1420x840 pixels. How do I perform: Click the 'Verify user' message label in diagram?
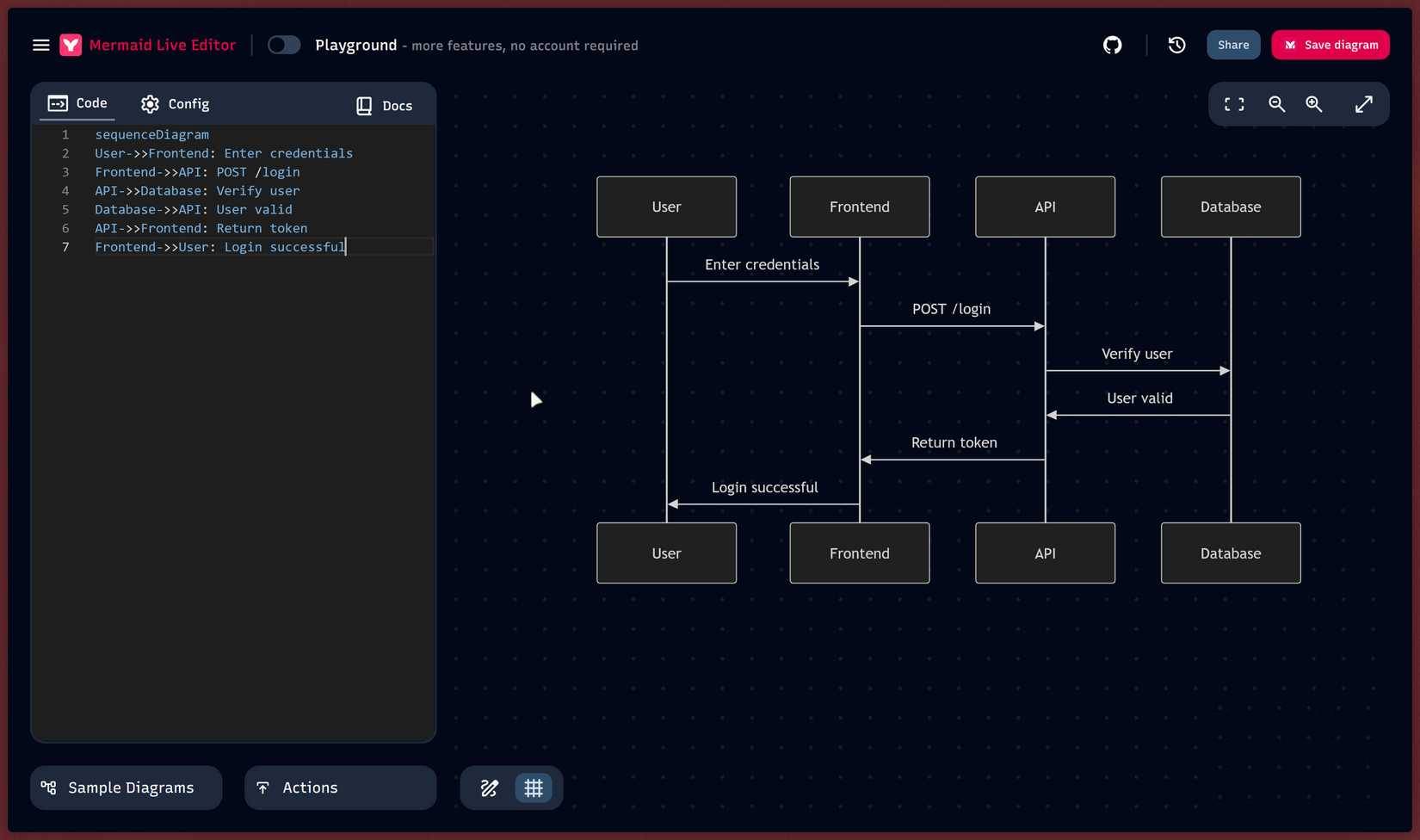point(1137,354)
